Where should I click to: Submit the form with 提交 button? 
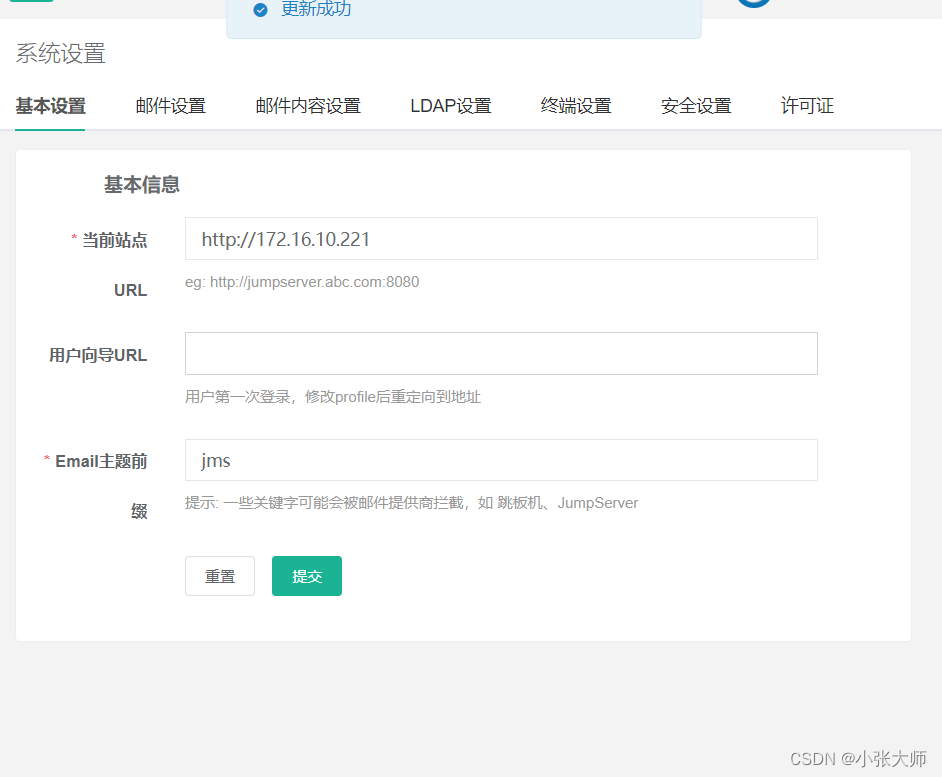pos(307,576)
